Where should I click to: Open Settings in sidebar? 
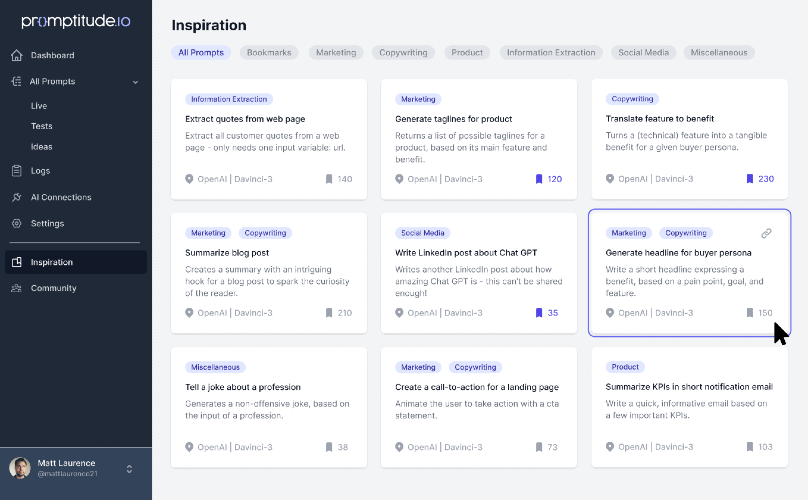click(x=47, y=223)
